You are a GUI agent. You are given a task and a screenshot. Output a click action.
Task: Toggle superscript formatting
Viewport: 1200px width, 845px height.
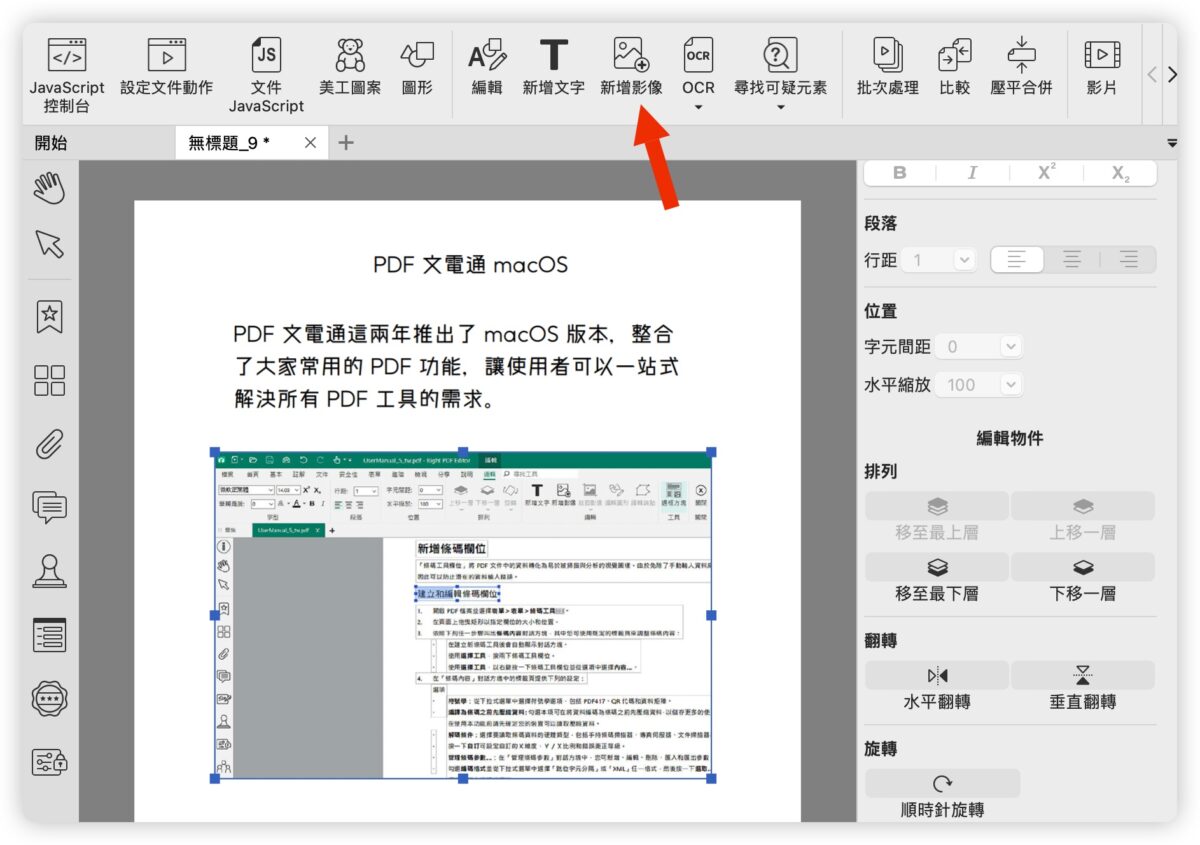pyautogui.click(x=1046, y=173)
